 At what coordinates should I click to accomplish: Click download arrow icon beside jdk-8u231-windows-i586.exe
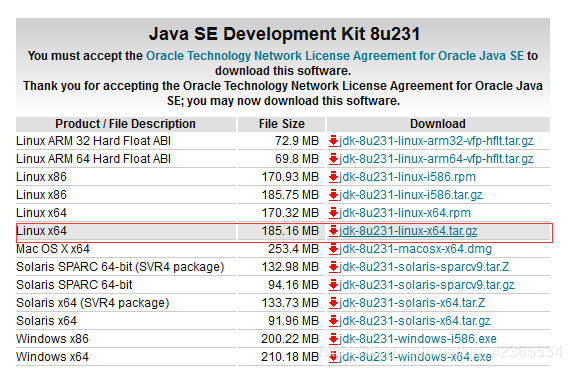[333, 339]
